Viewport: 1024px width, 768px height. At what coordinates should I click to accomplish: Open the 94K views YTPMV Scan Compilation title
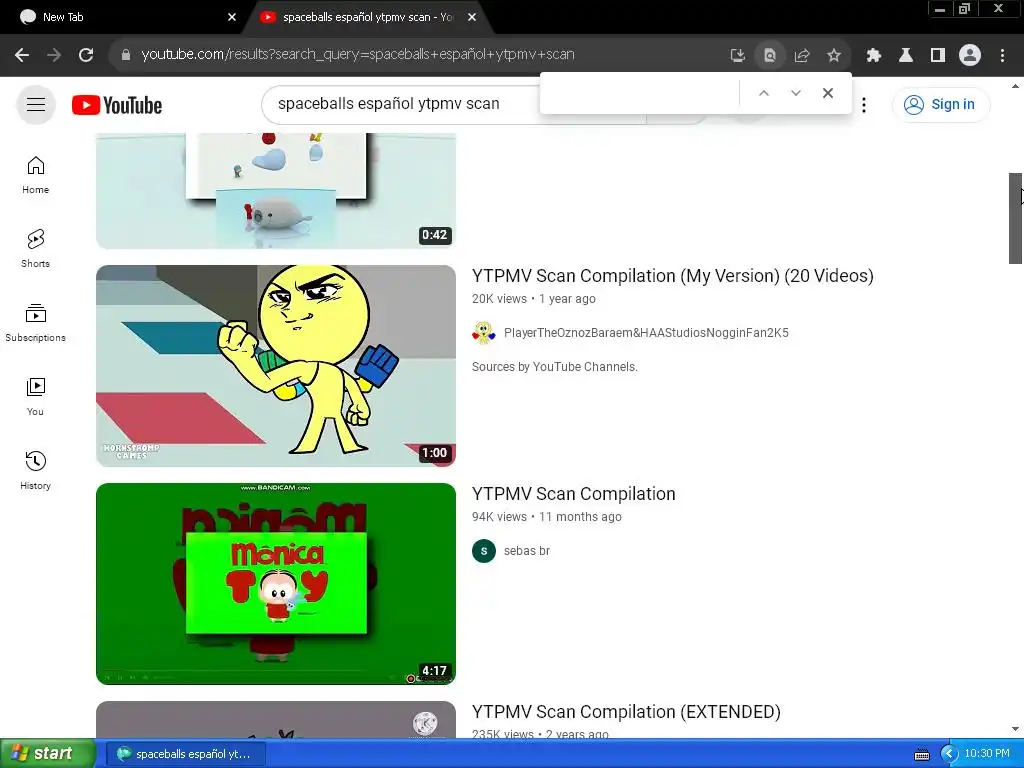pos(573,494)
